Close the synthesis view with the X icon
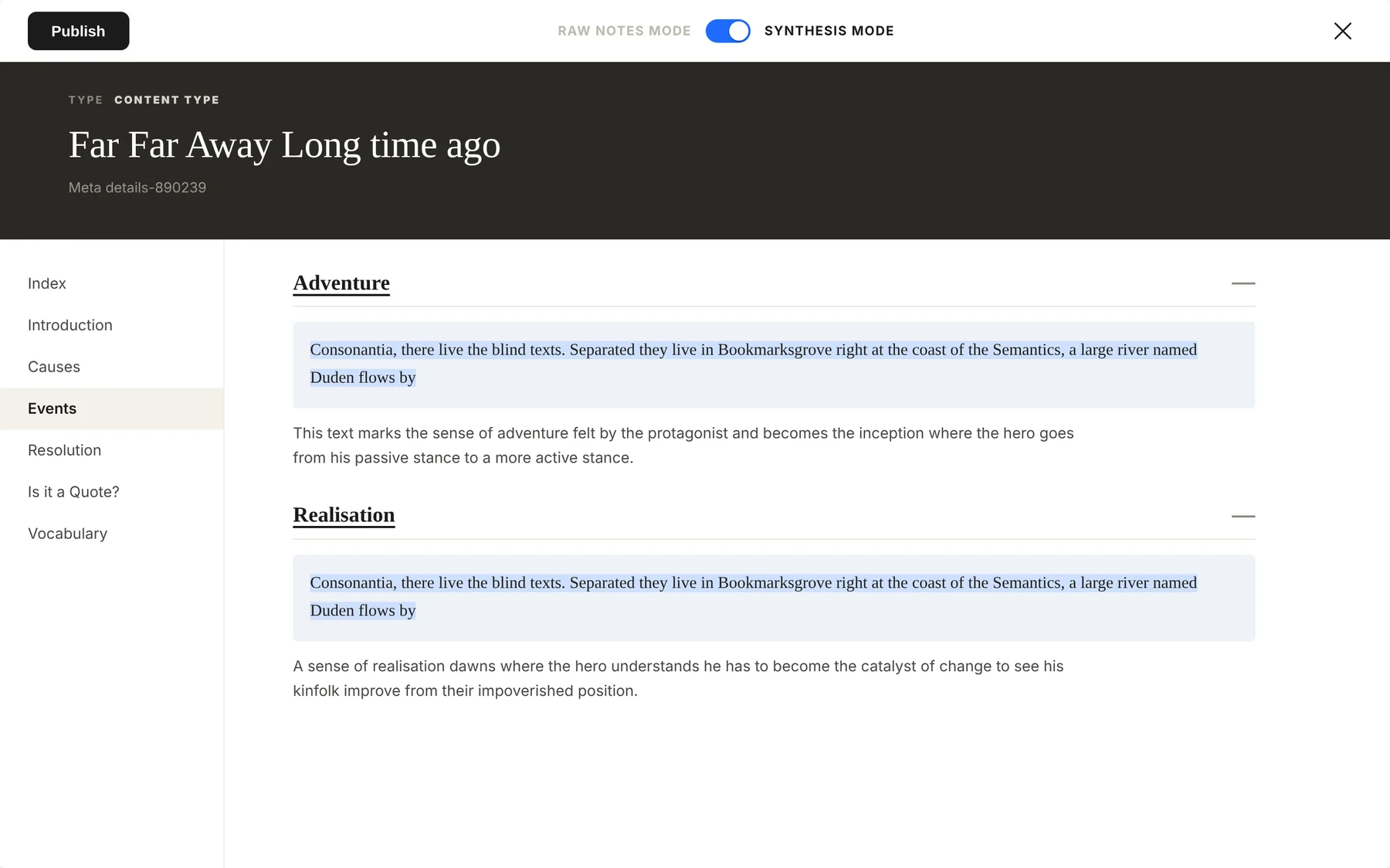The image size is (1390, 868). 1342,31
